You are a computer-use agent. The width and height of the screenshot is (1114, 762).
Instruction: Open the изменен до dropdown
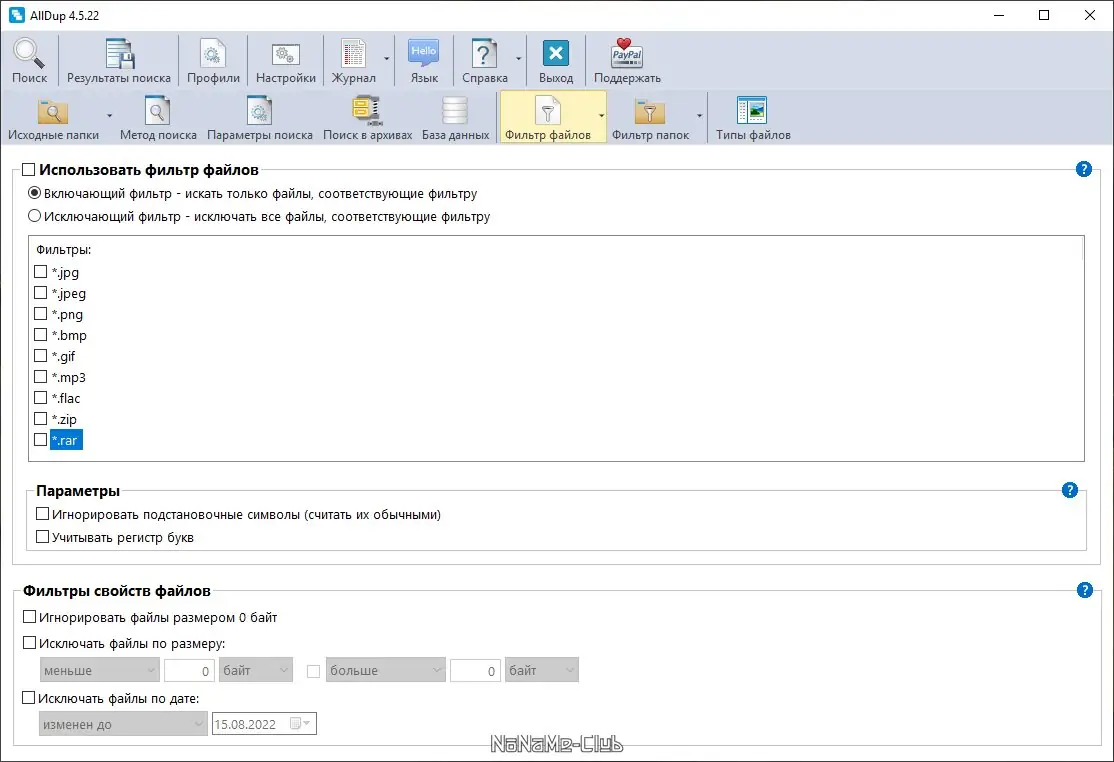pyautogui.click(x=123, y=724)
